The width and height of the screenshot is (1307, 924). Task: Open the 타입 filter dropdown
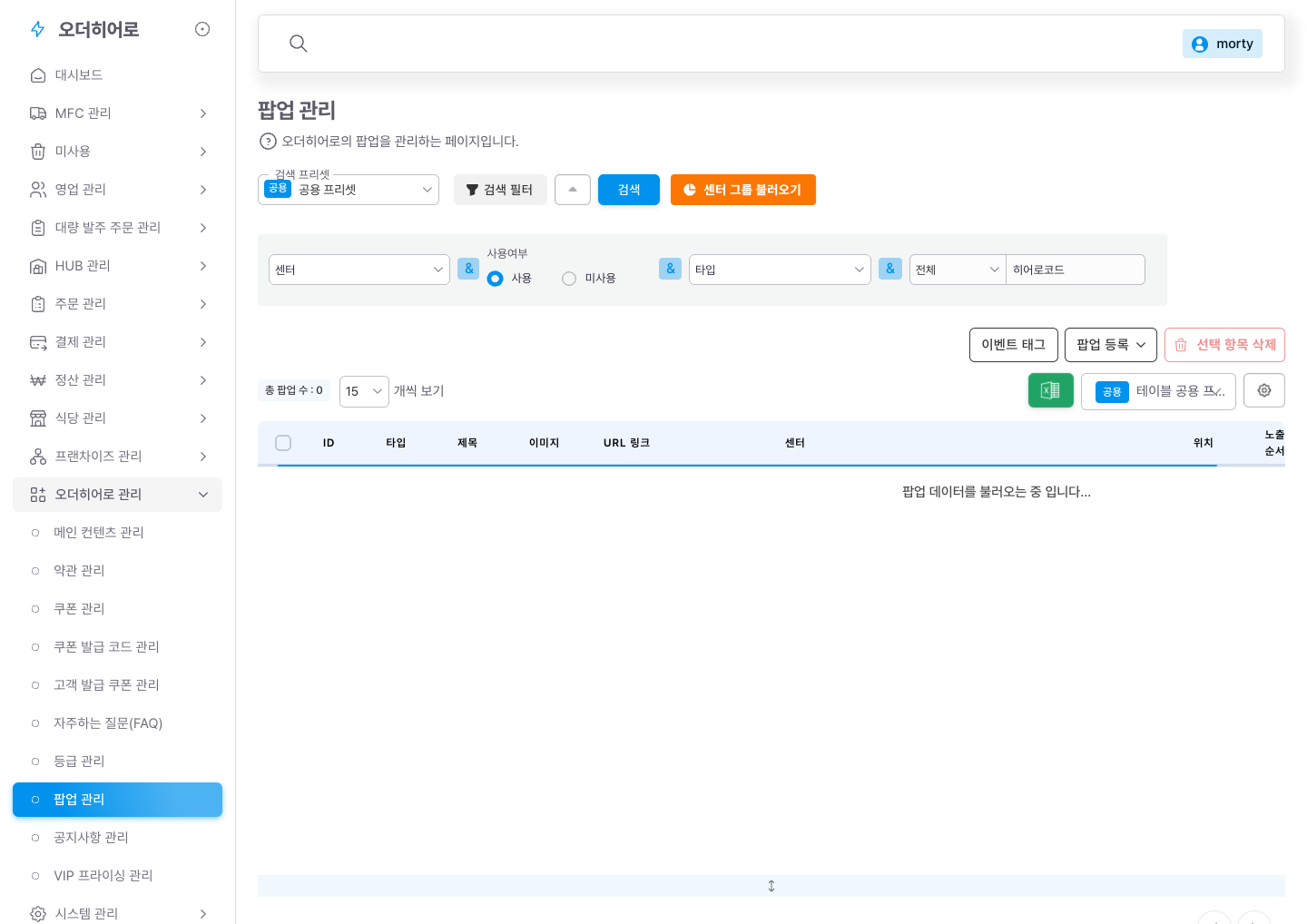pyautogui.click(x=780, y=270)
